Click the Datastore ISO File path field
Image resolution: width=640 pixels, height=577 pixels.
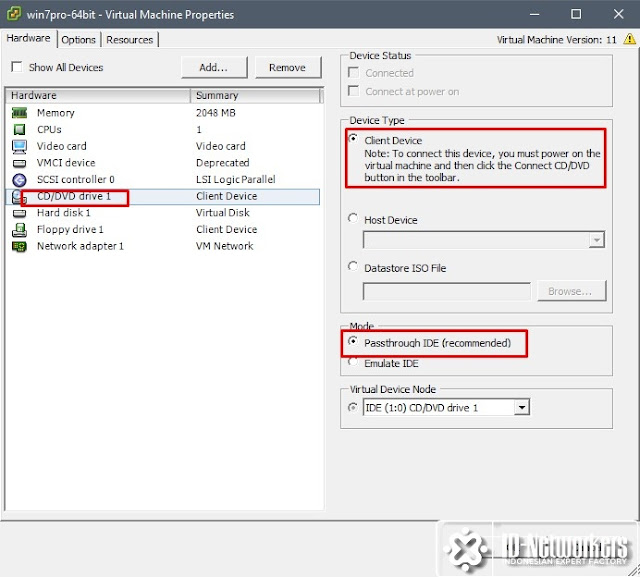coord(447,291)
